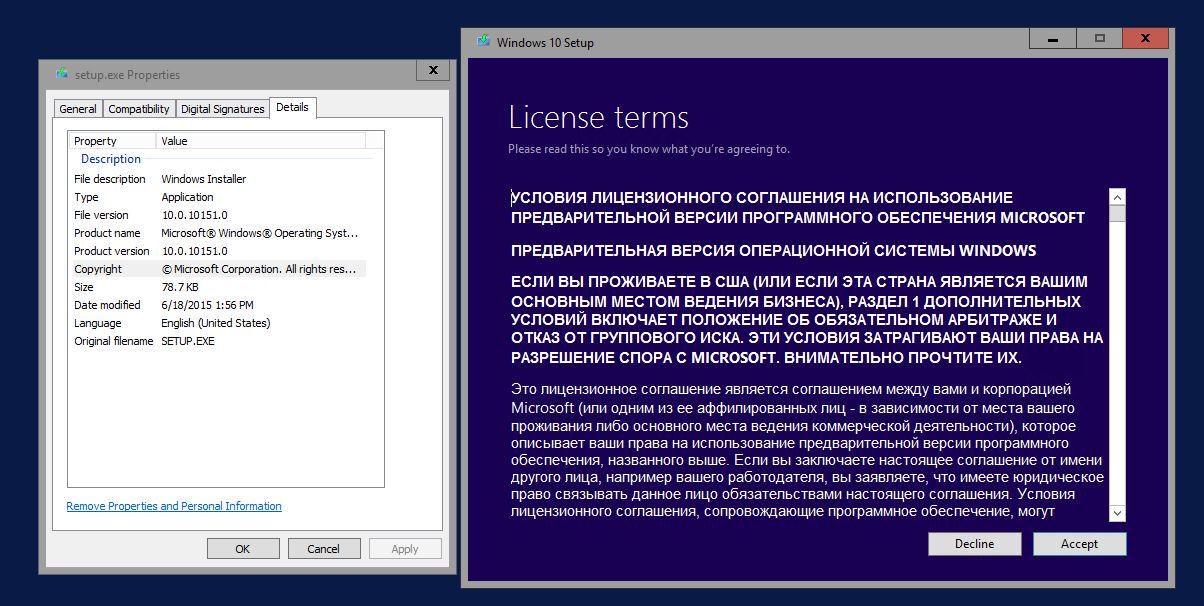Select the File description row
The height and width of the screenshot is (606, 1204).
pos(219,179)
